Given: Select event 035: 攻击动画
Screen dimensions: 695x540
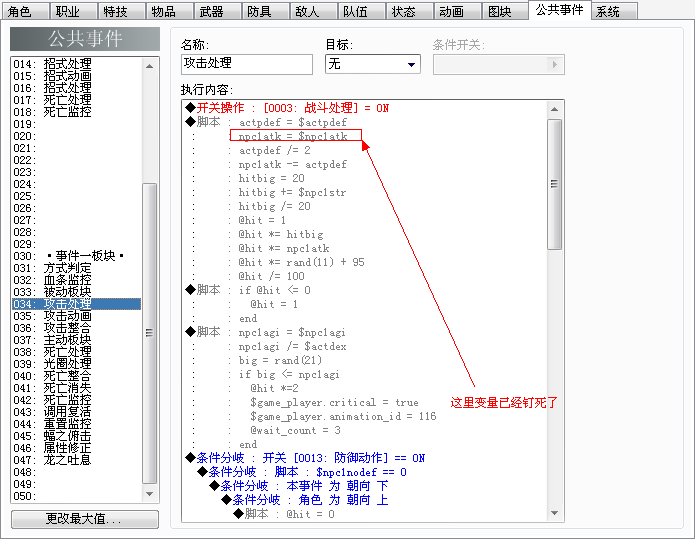Looking at the screenshot, I should tap(76, 316).
